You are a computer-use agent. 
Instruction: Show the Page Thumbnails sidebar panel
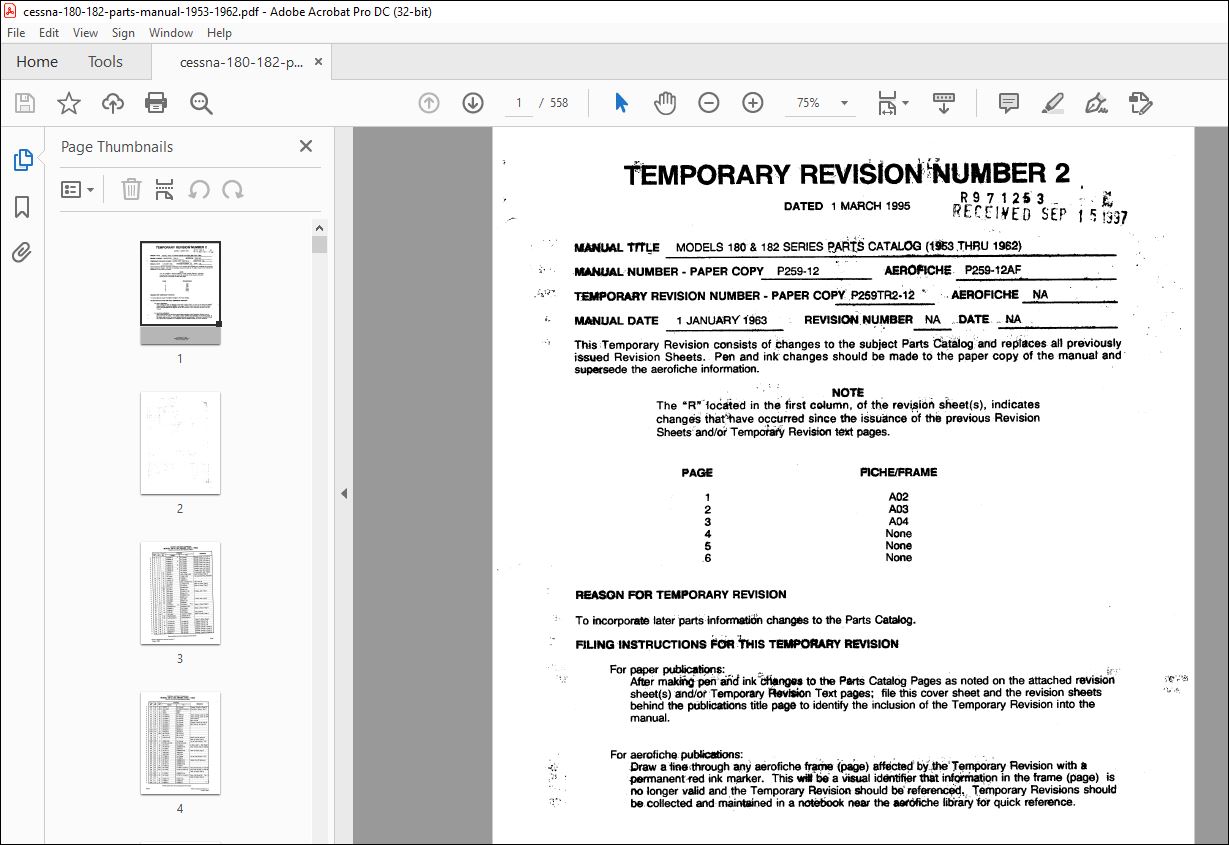(x=22, y=160)
